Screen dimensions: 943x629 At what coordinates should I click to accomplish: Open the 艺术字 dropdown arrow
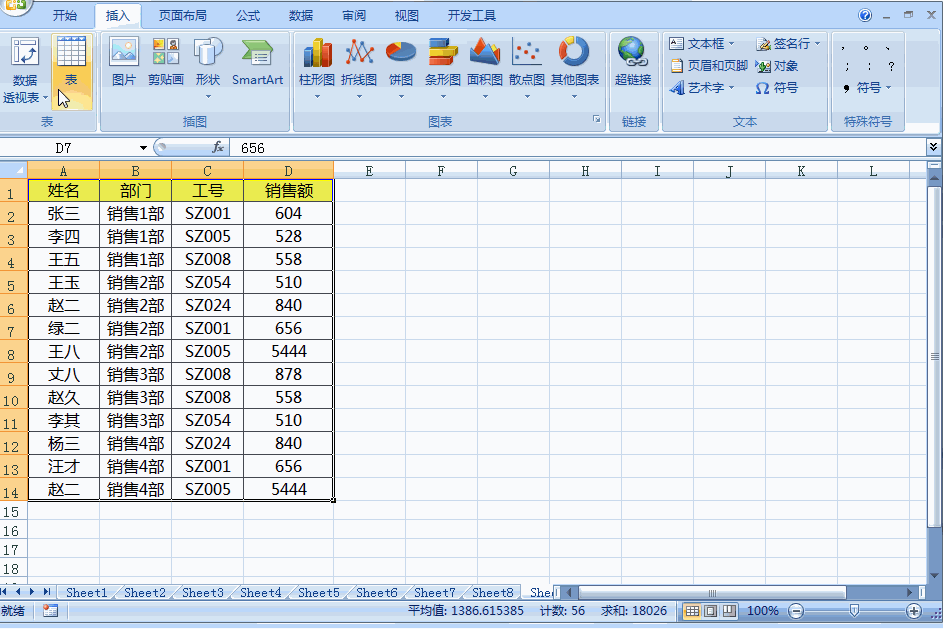731,88
